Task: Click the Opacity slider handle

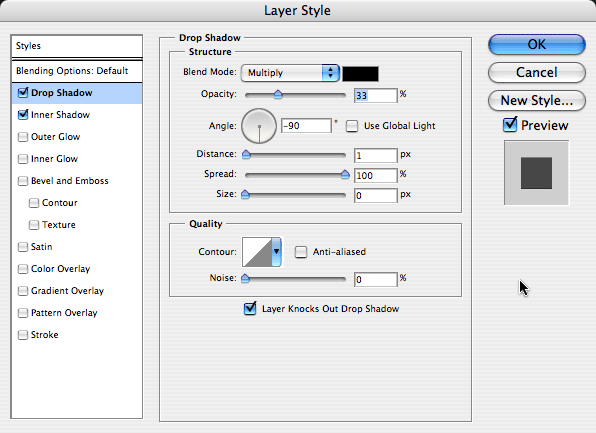Action: coord(278,95)
